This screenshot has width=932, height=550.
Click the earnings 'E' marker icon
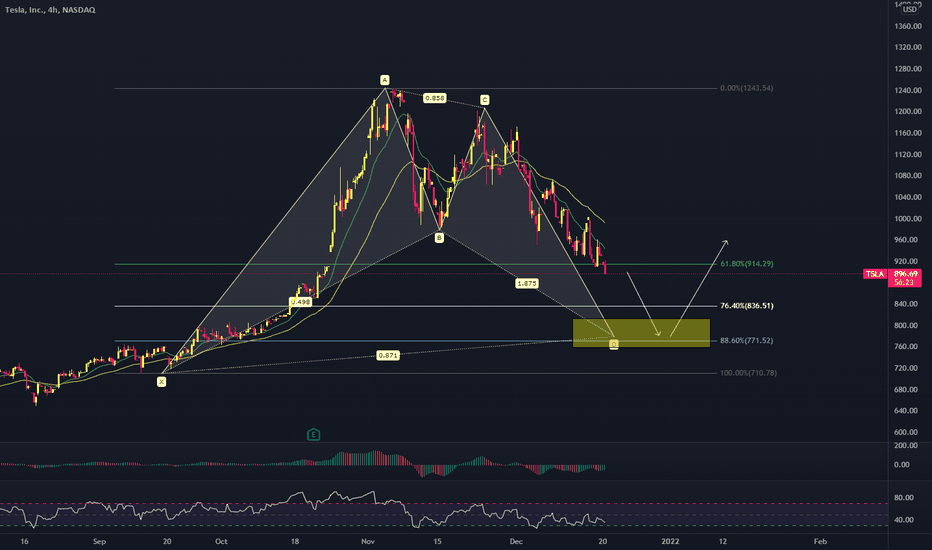tap(313, 435)
